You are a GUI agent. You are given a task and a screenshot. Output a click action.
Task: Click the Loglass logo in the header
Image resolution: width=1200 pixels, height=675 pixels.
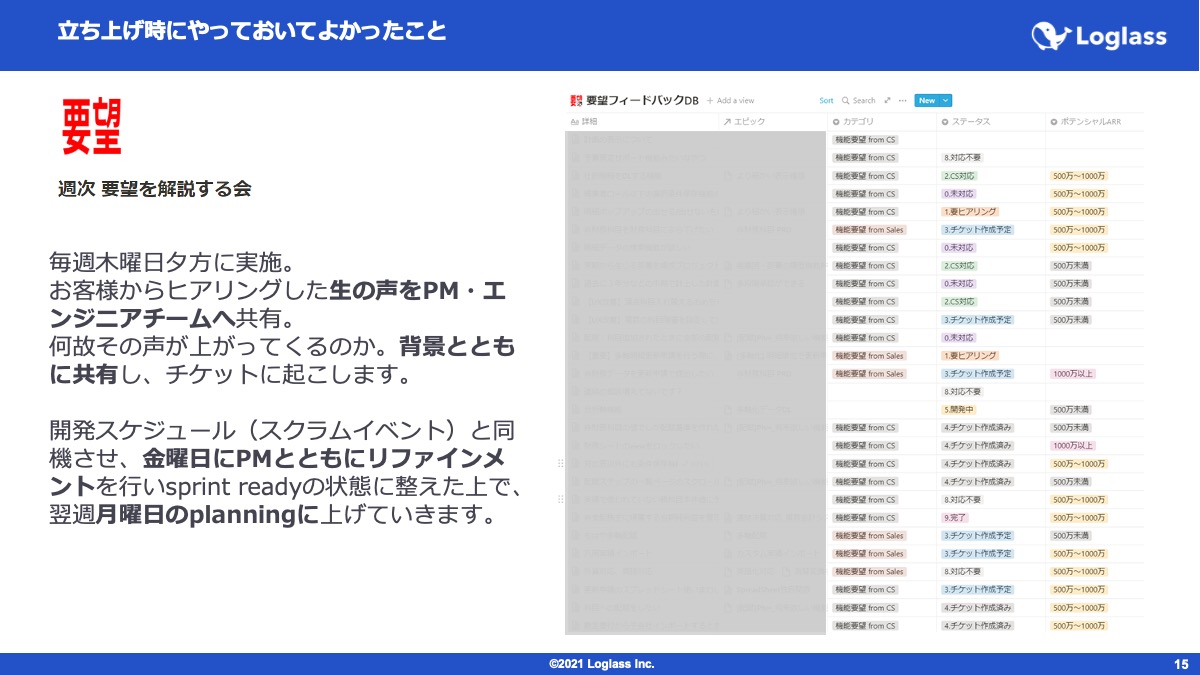tap(1099, 36)
